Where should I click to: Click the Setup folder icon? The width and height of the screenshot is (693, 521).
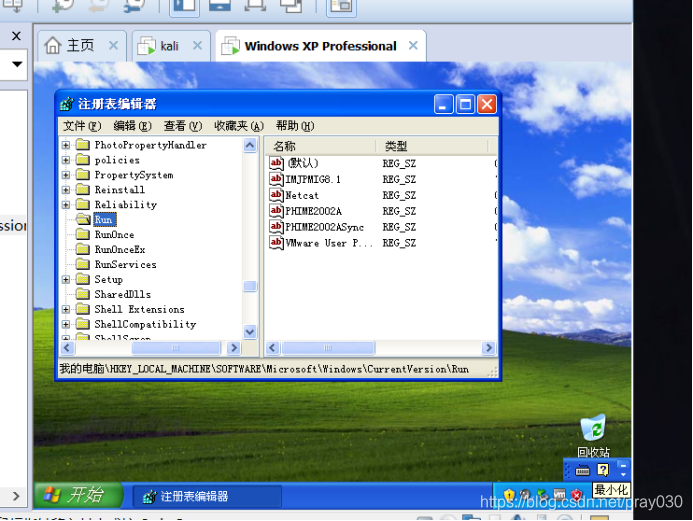coord(83,279)
